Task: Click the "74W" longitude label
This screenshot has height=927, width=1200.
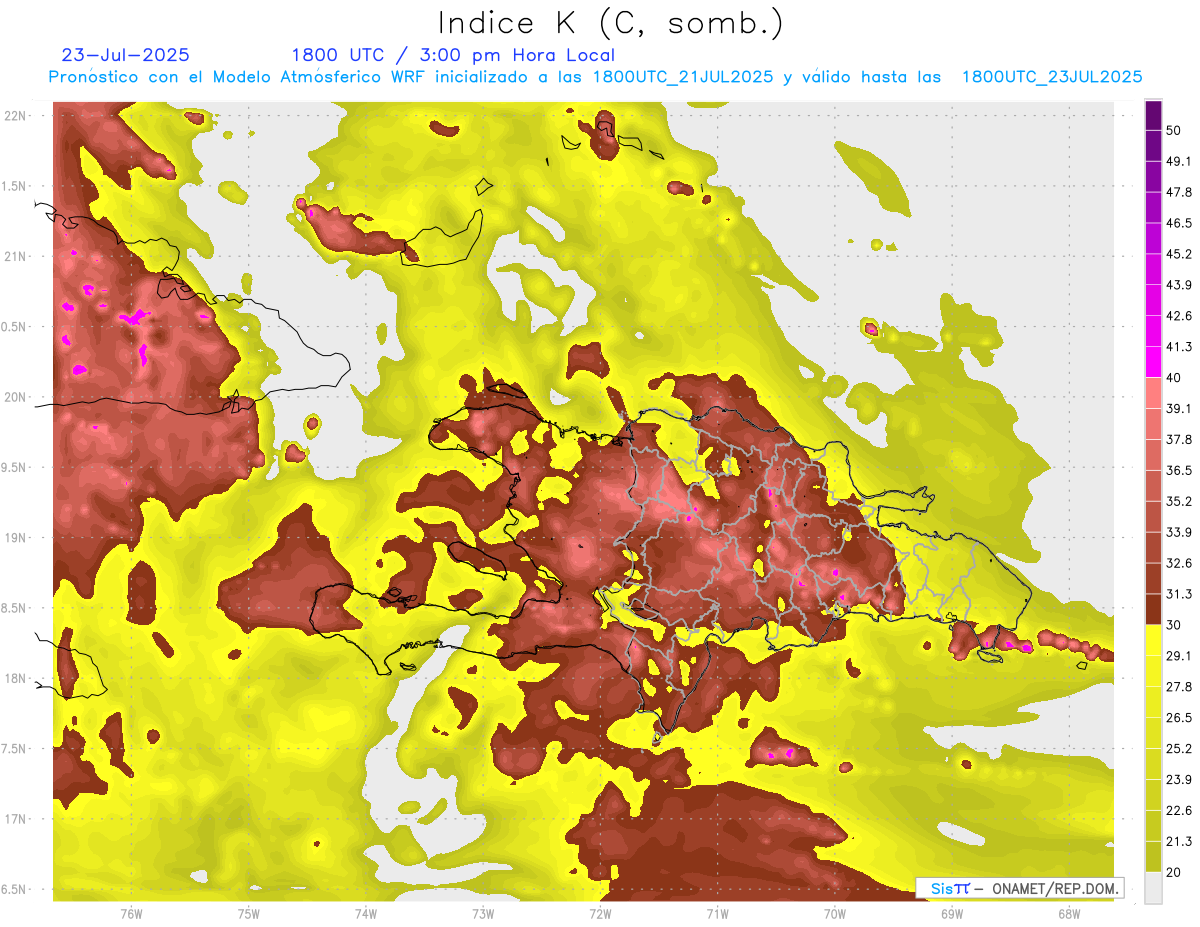Action: pyautogui.click(x=366, y=914)
